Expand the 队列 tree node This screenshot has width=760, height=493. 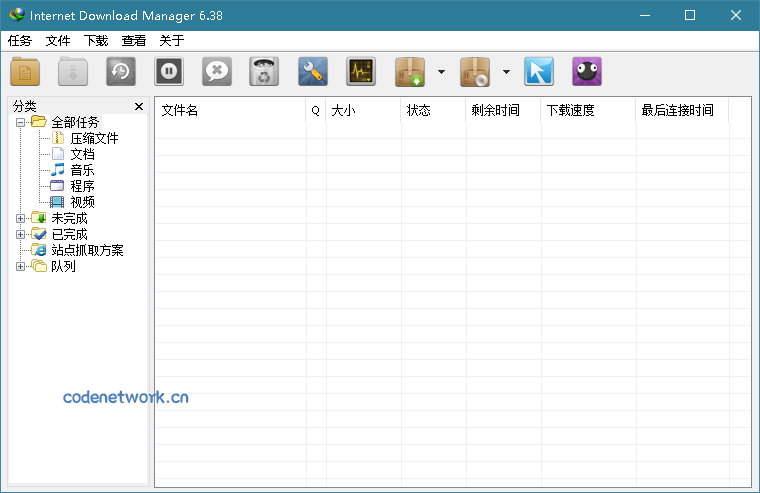pos(21,266)
